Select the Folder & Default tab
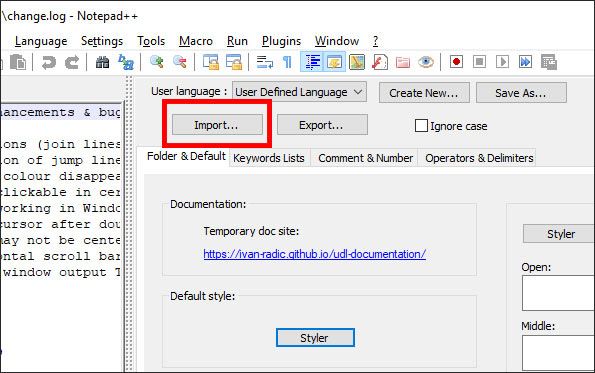This screenshot has height=373, width=595. click(x=186, y=156)
